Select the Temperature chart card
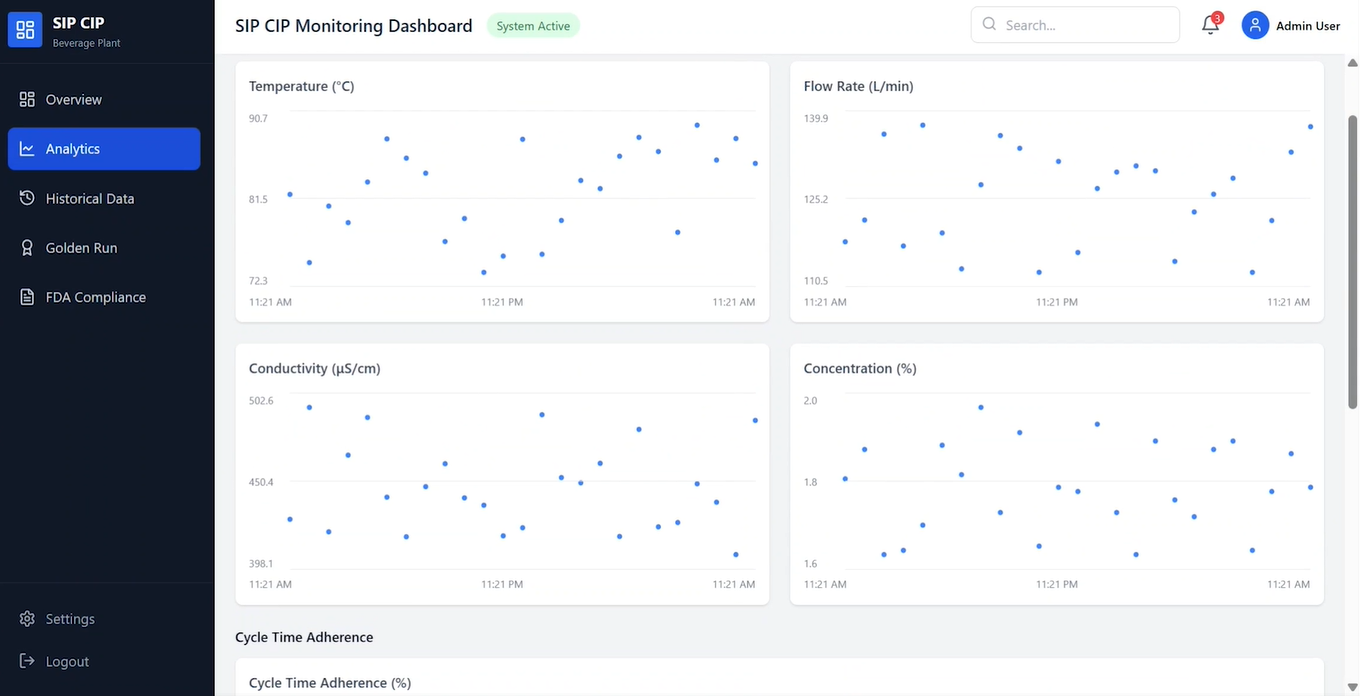Viewport: 1360px width, 696px height. coord(501,190)
